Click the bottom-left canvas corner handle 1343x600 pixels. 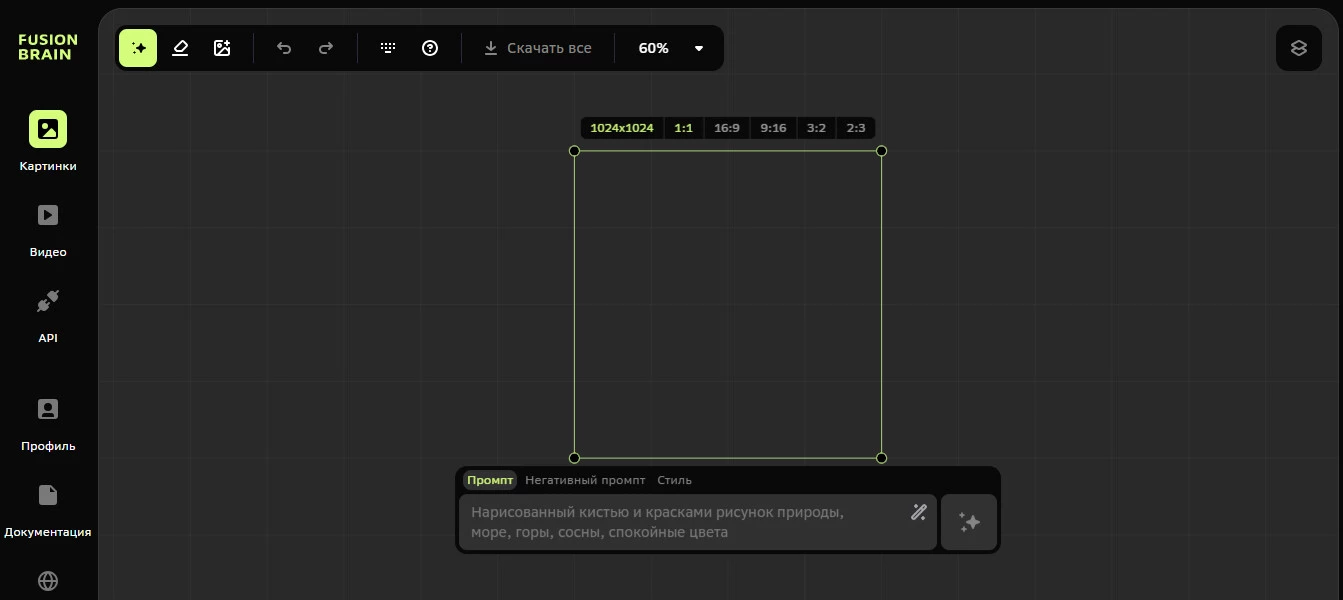click(574, 458)
